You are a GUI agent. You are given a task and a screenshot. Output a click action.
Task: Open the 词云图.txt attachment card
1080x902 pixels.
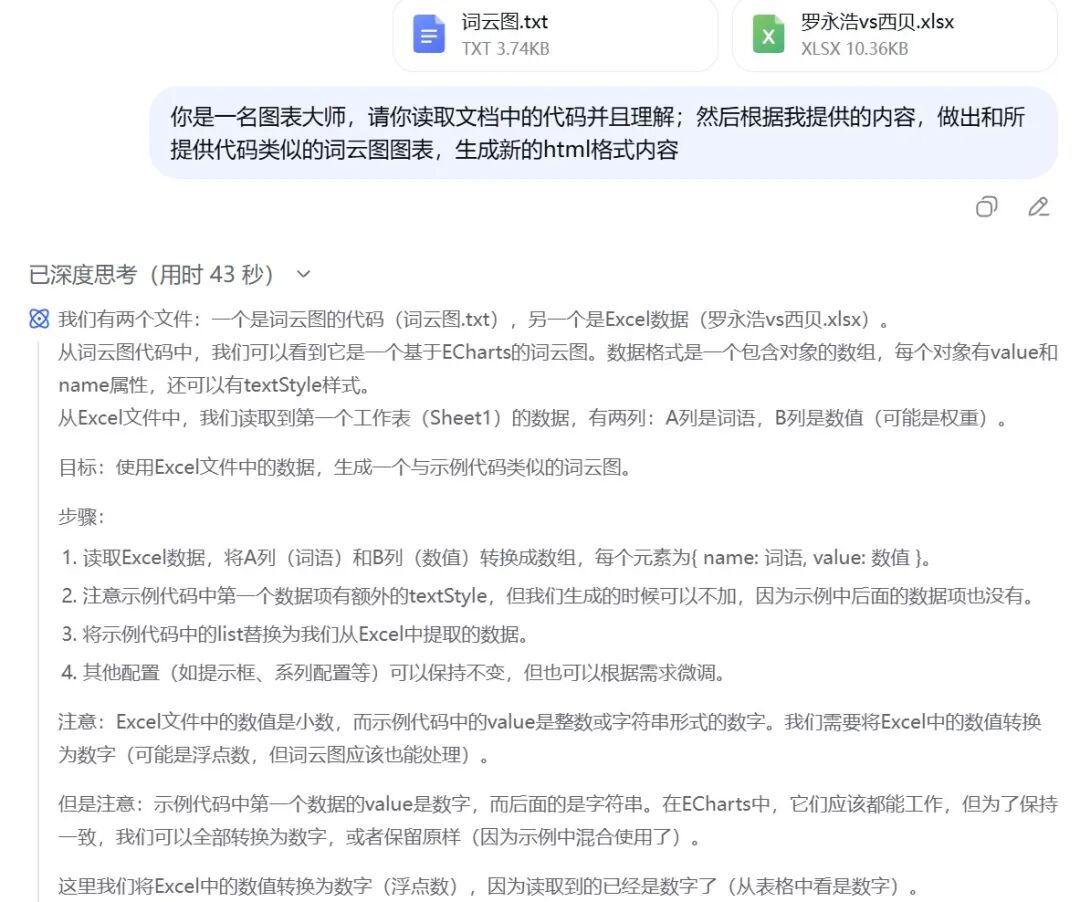tap(556, 35)
